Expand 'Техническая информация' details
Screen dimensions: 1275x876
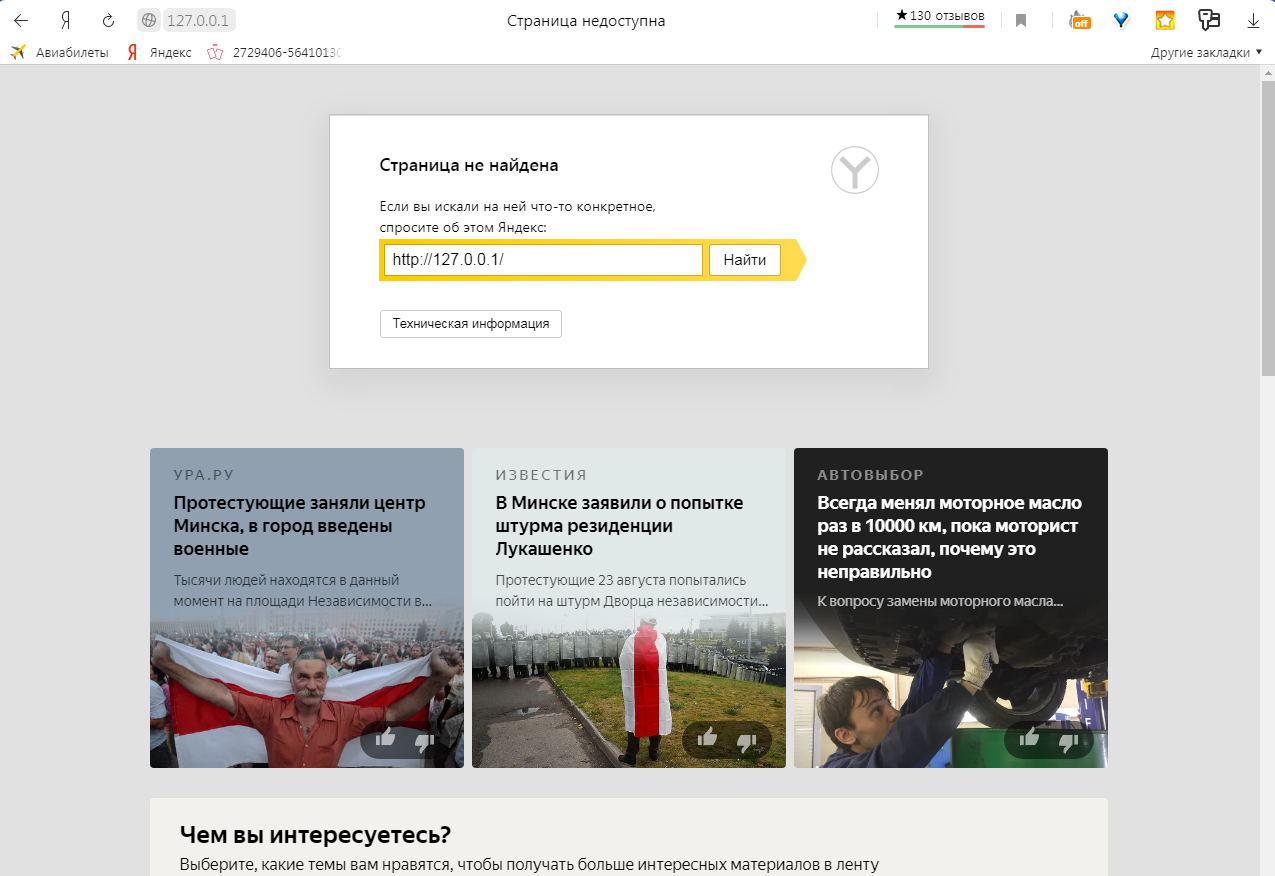[x=470, y=324]
